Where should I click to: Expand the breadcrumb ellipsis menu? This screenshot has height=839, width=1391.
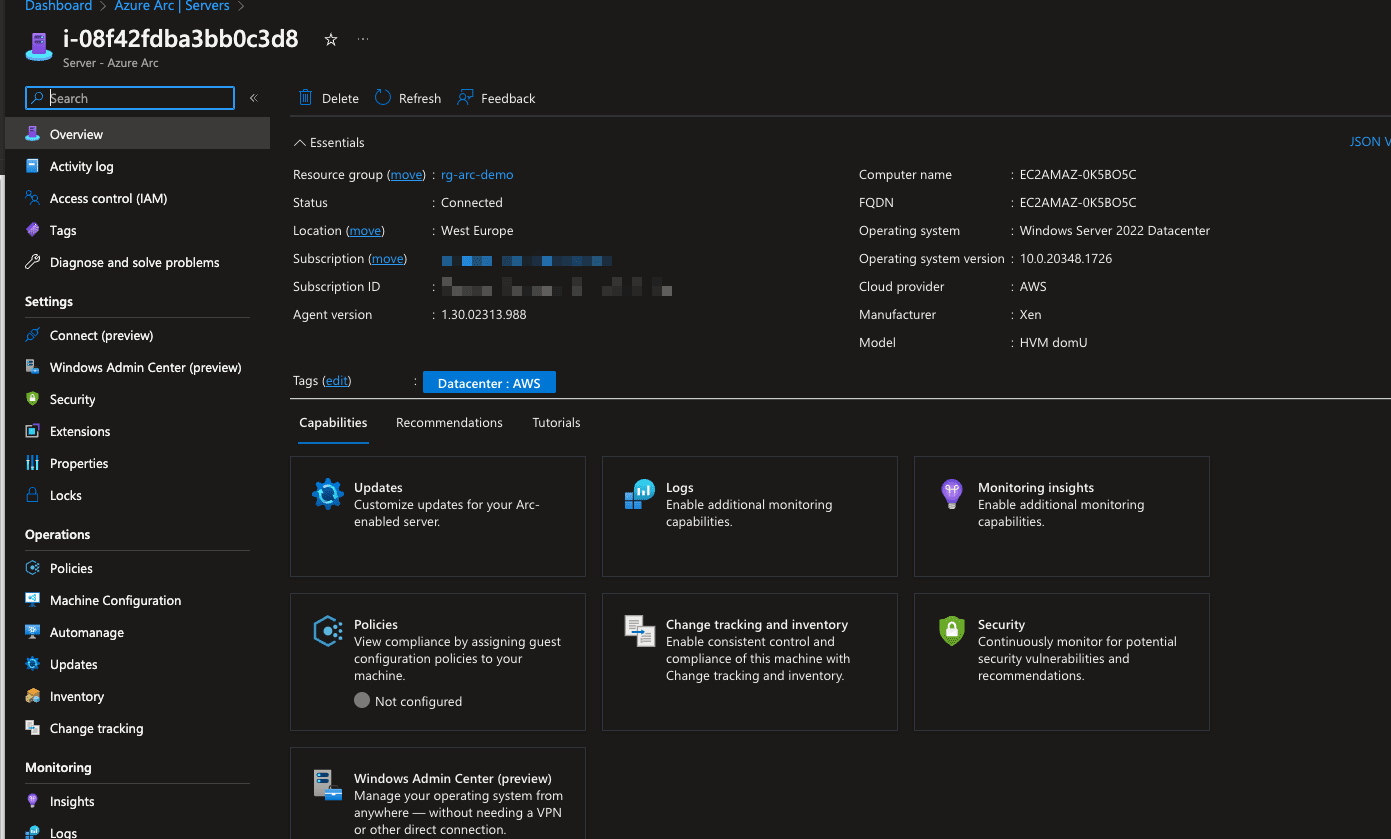(x=362, y=38)
